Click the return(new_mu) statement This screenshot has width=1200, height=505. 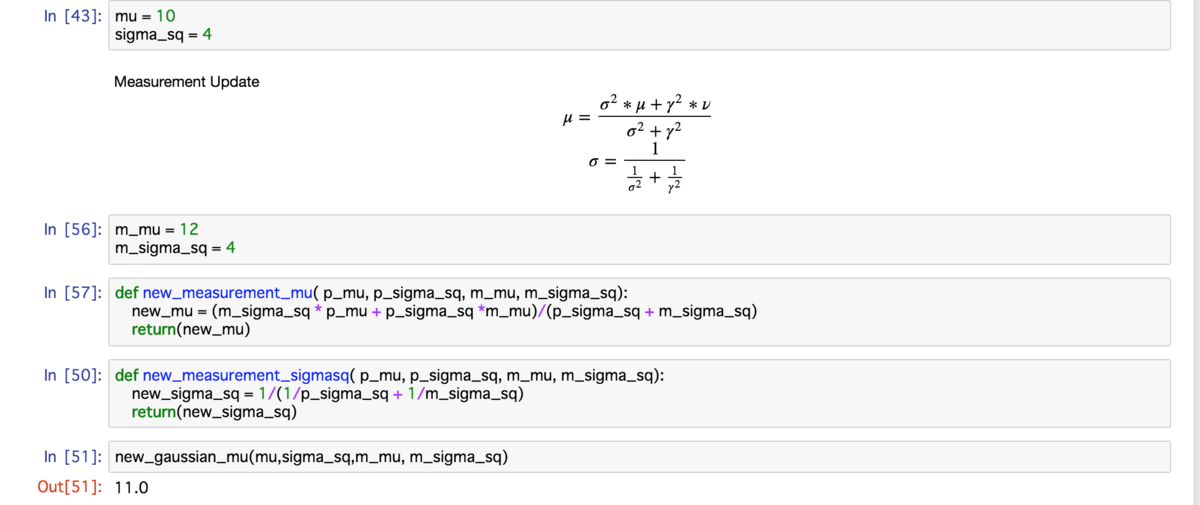191,329
